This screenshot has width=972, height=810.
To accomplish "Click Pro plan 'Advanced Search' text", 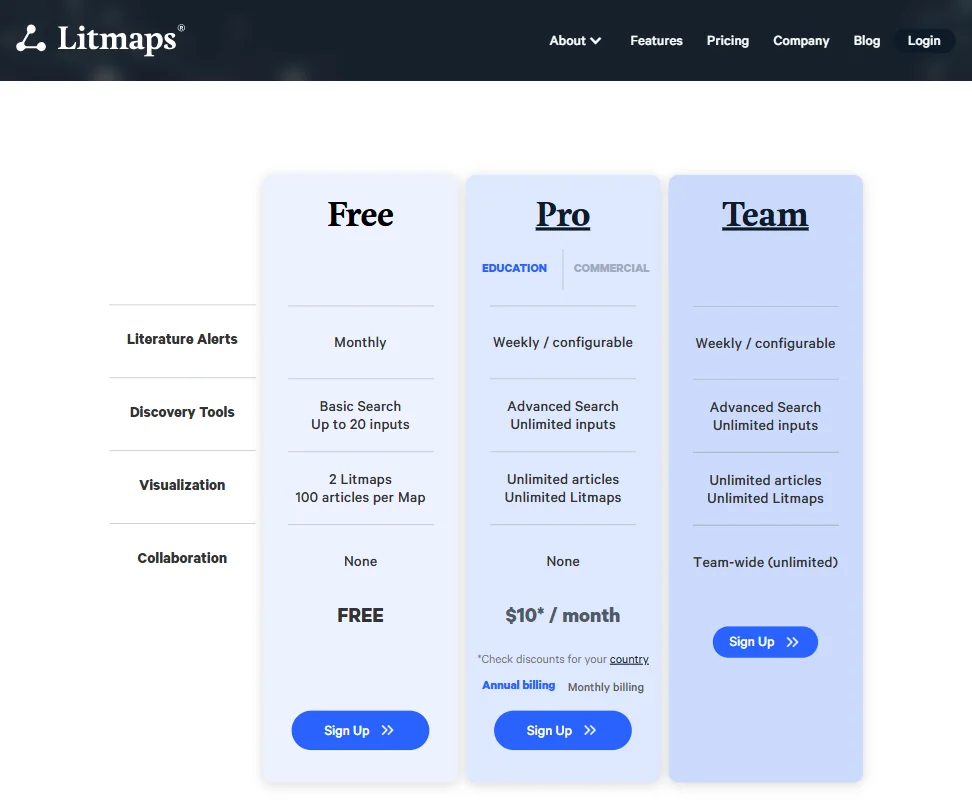I will pos(563,407).
